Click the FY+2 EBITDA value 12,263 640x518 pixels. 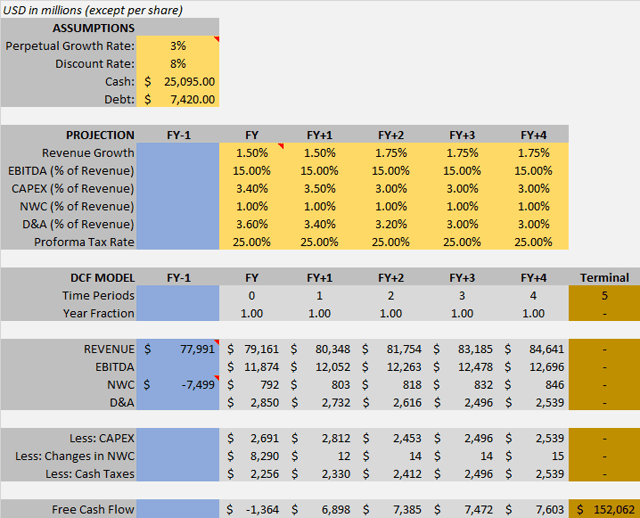(393, 367)
